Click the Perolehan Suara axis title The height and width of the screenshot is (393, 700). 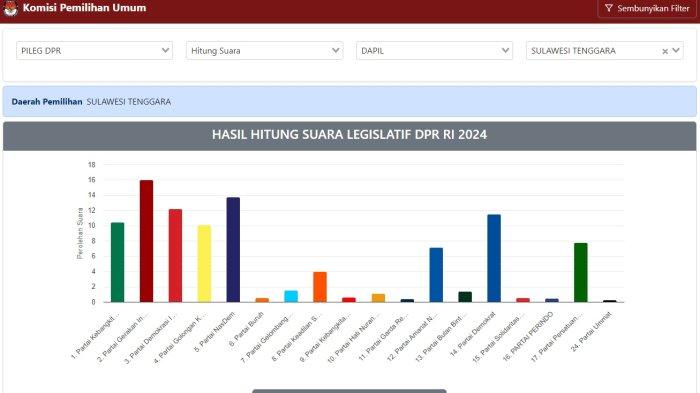[x=80, y=233]
